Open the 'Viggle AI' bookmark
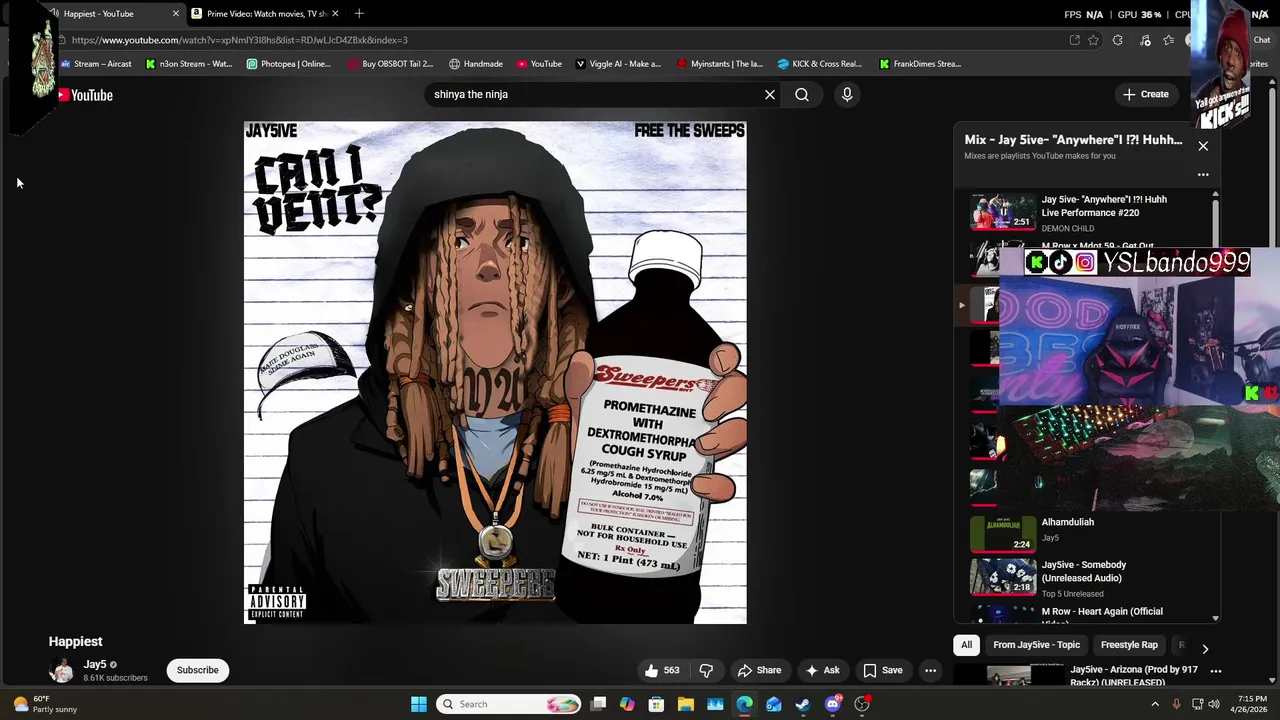This screenshot has height=720, width=1280. (618, 64)
